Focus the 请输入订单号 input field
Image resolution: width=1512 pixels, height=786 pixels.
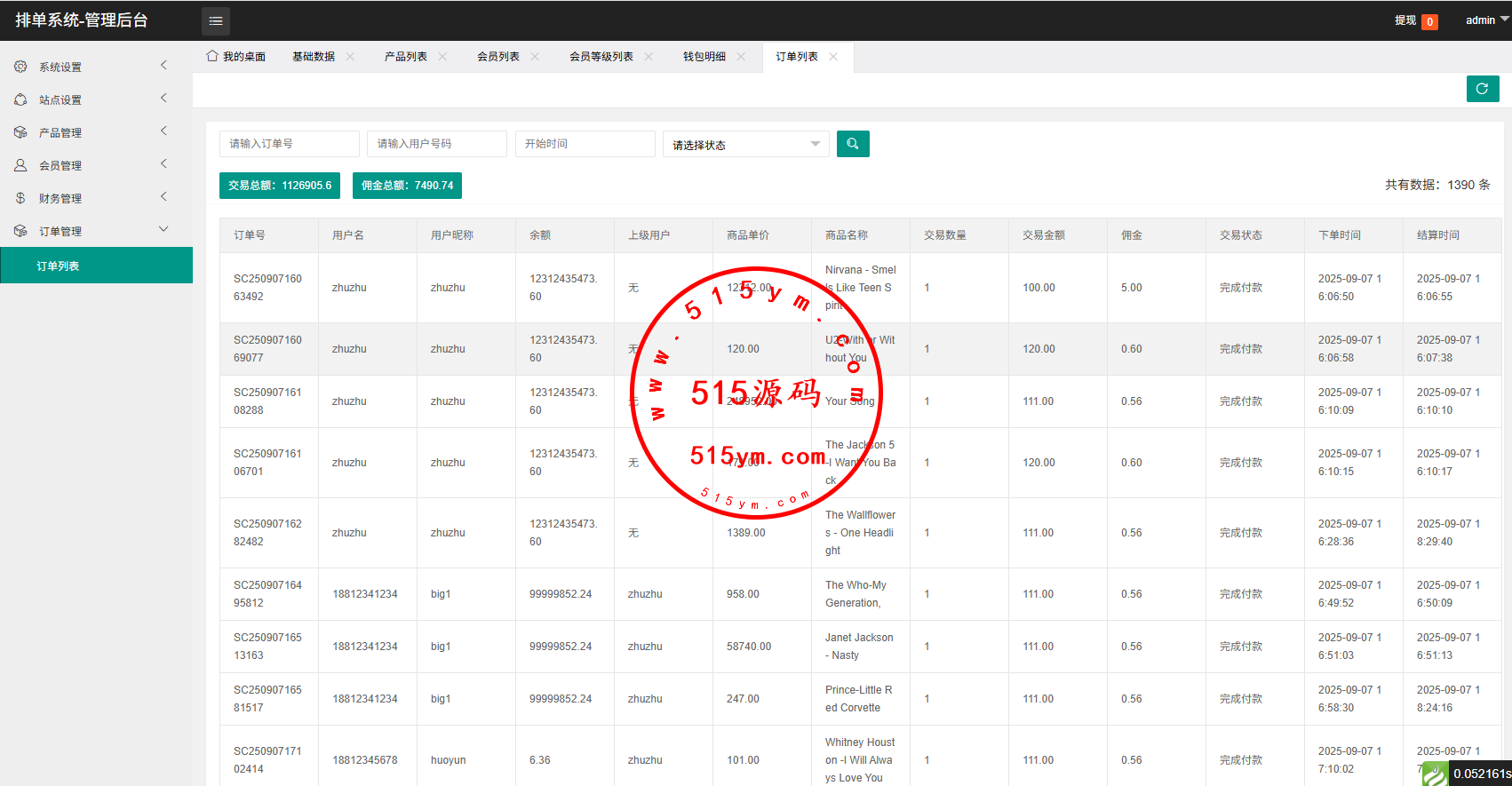pyautogui.click(x=289, y=144)
